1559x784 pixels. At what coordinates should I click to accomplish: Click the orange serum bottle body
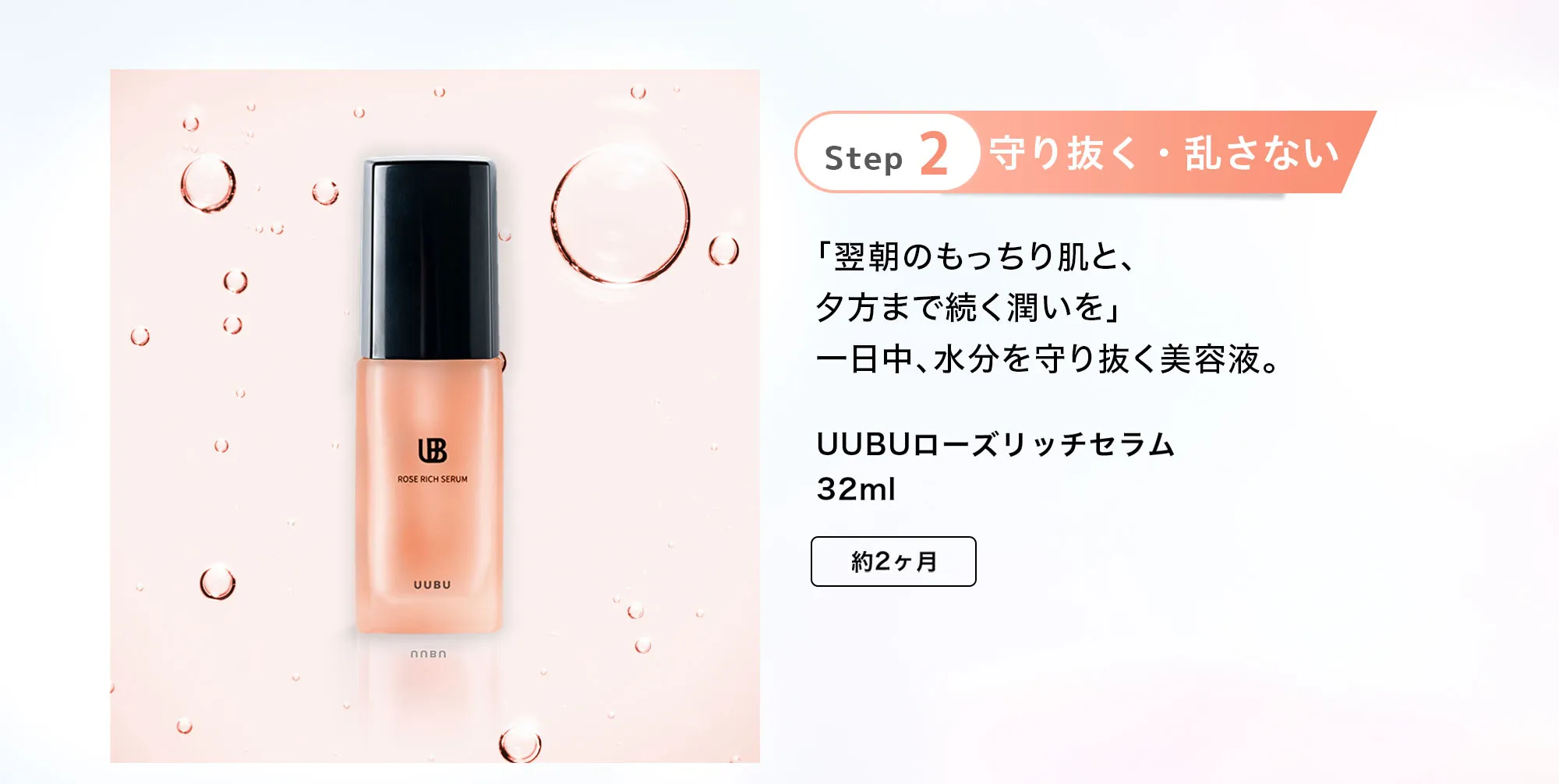pyautogui.click(x=430, y=496)
